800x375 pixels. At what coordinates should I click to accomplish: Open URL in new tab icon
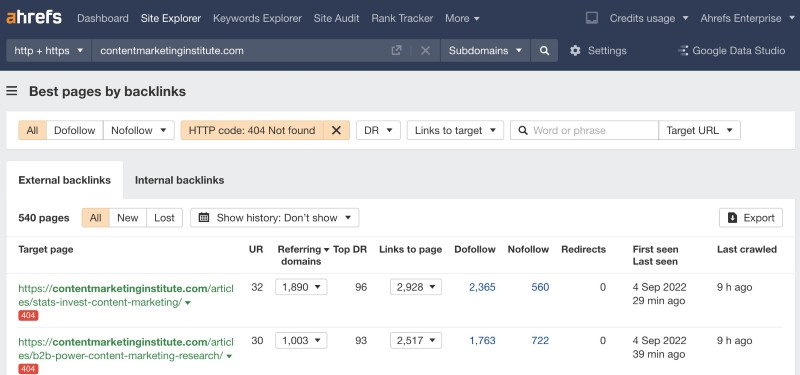[396, 51]
